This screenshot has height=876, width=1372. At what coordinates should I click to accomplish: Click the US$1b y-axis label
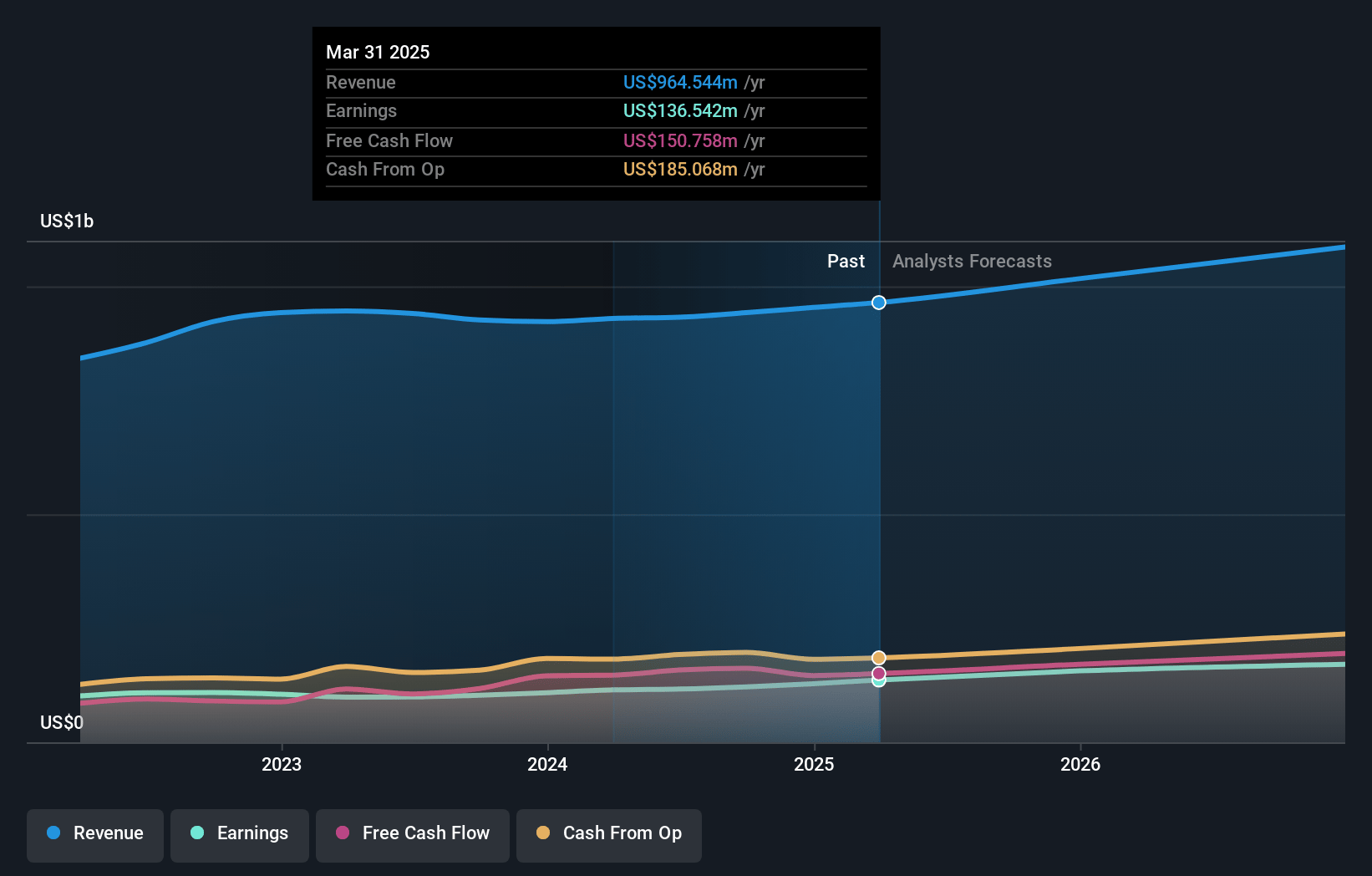coord(67,221)
